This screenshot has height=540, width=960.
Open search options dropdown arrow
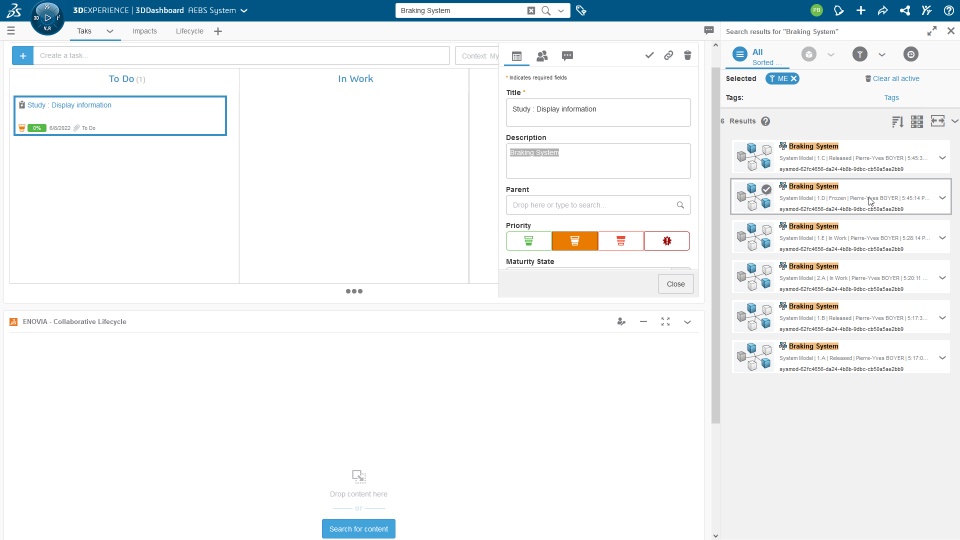click(x=561, y=10)
